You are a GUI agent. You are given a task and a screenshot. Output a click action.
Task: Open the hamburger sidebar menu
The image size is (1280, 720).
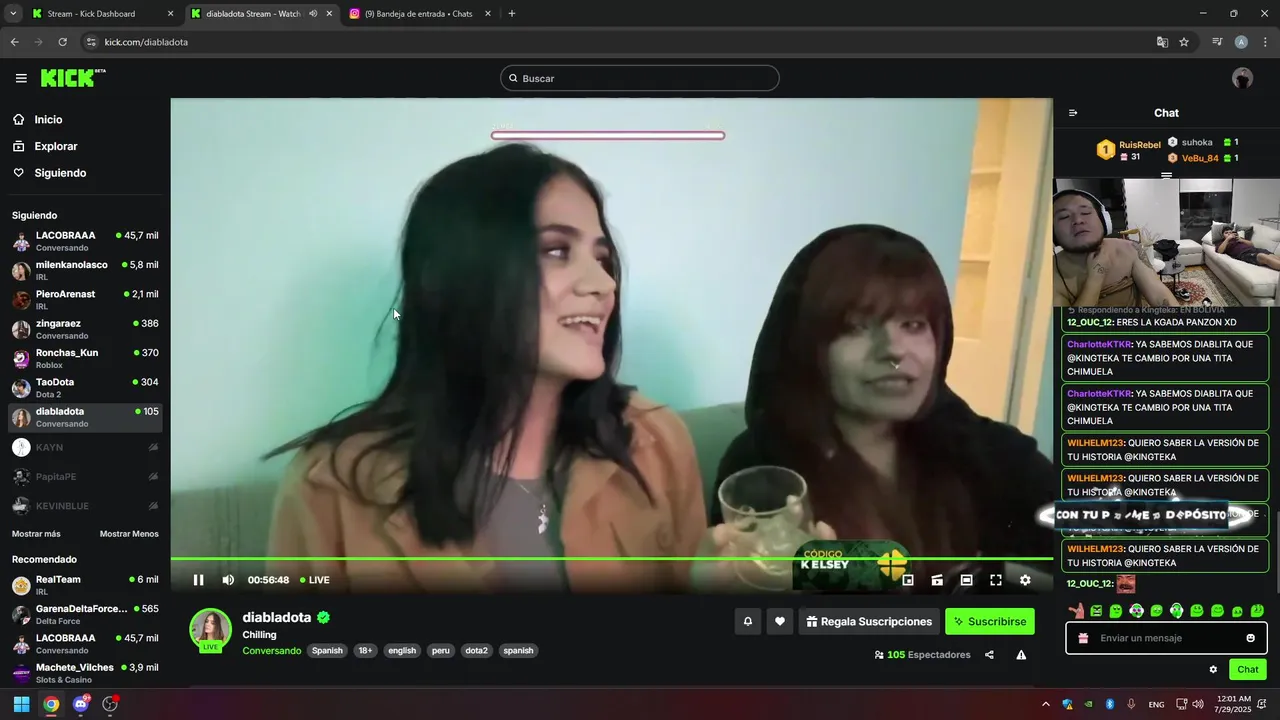pyautogui.click(x=21, y=78)
